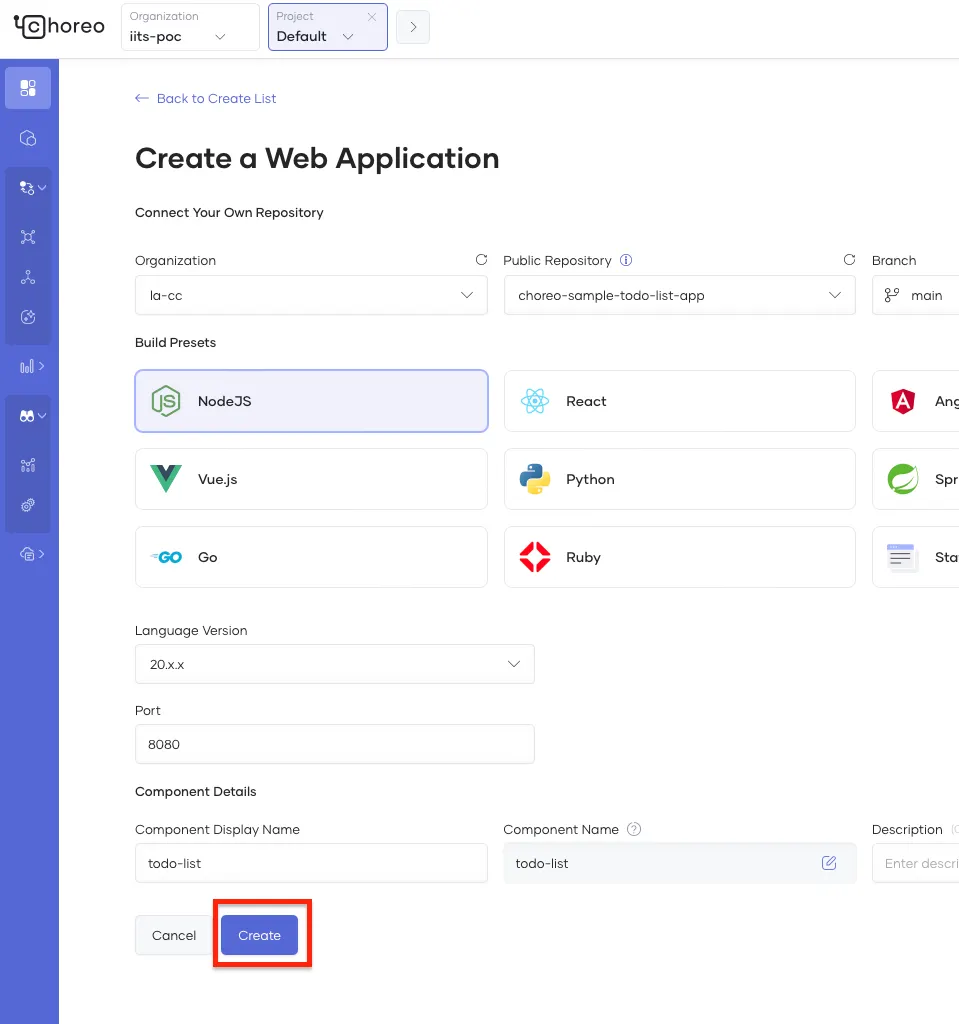Open the gear cog sidebar icon
This screenshot has height=1024, width=959.
tap(28, 505)
